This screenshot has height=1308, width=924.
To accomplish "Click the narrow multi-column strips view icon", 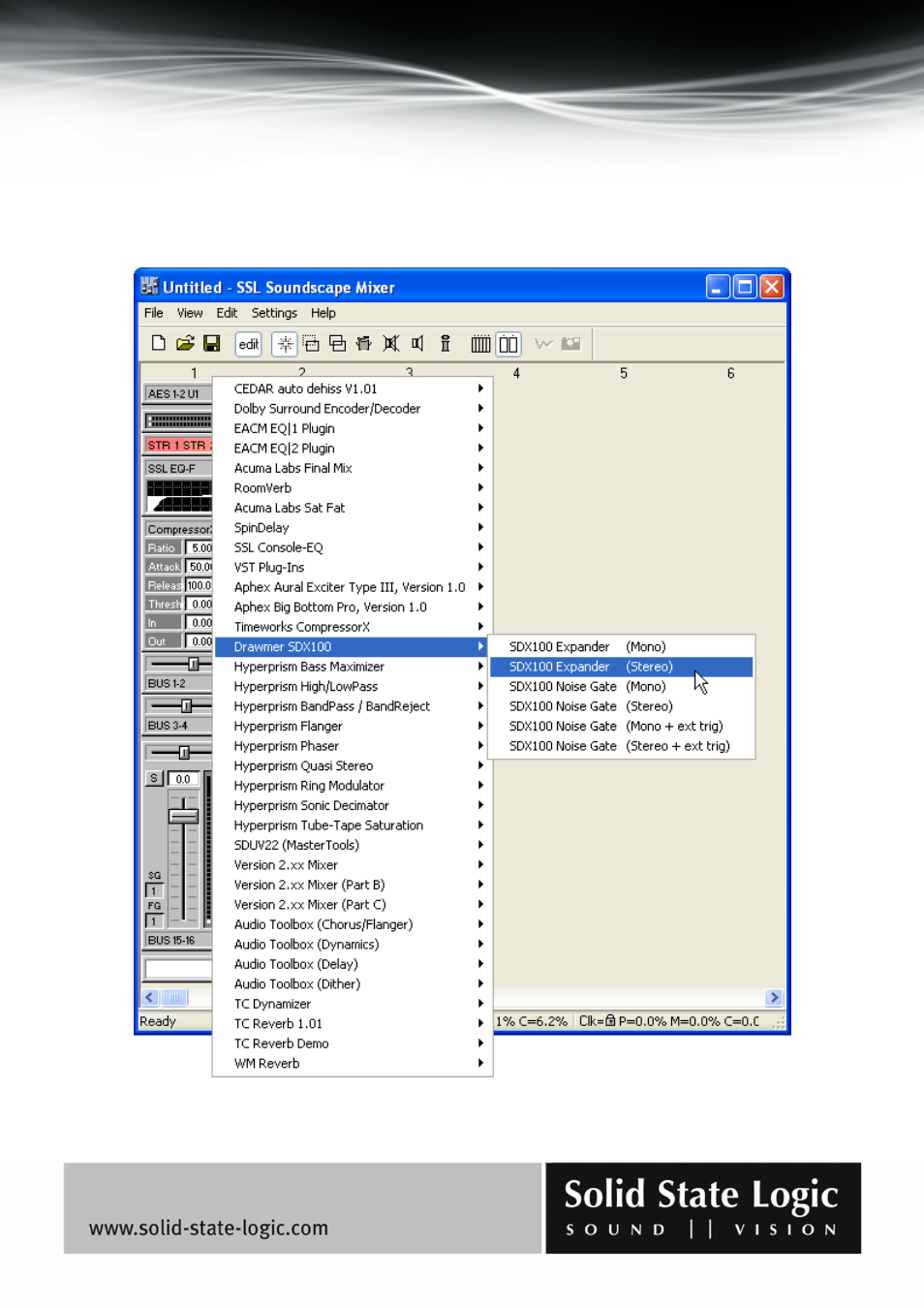I will click(x=480, y=344).
